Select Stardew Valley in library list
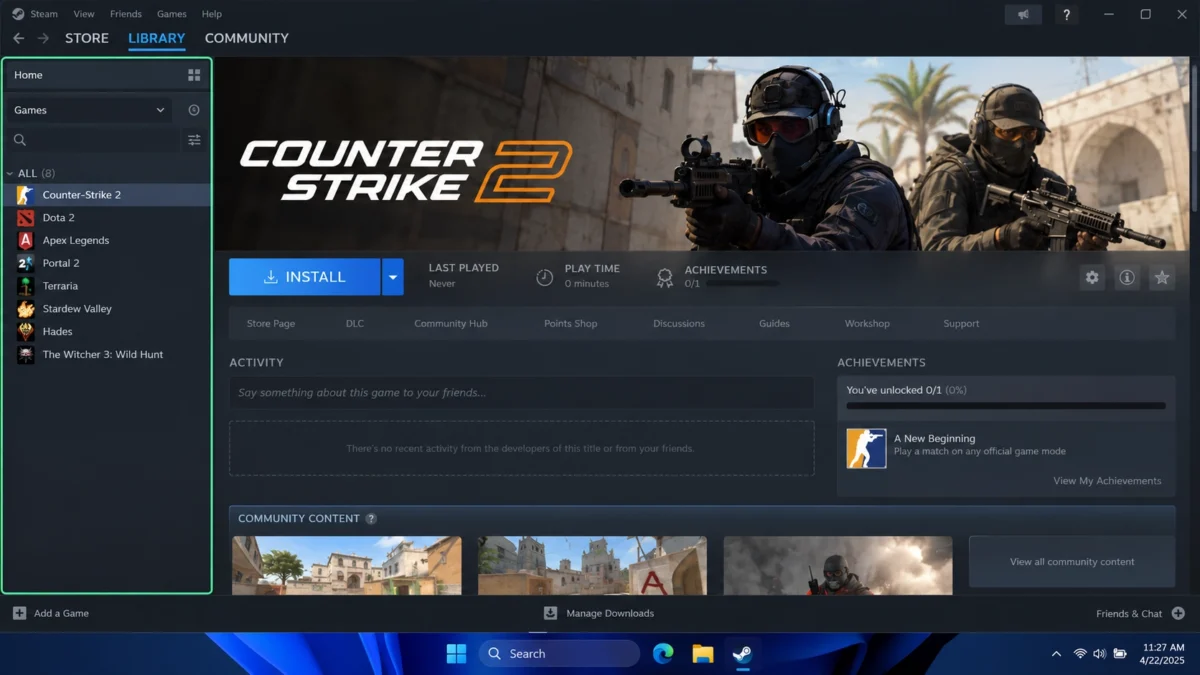Viewport: 1200px width, 675px height. (108, 309)
